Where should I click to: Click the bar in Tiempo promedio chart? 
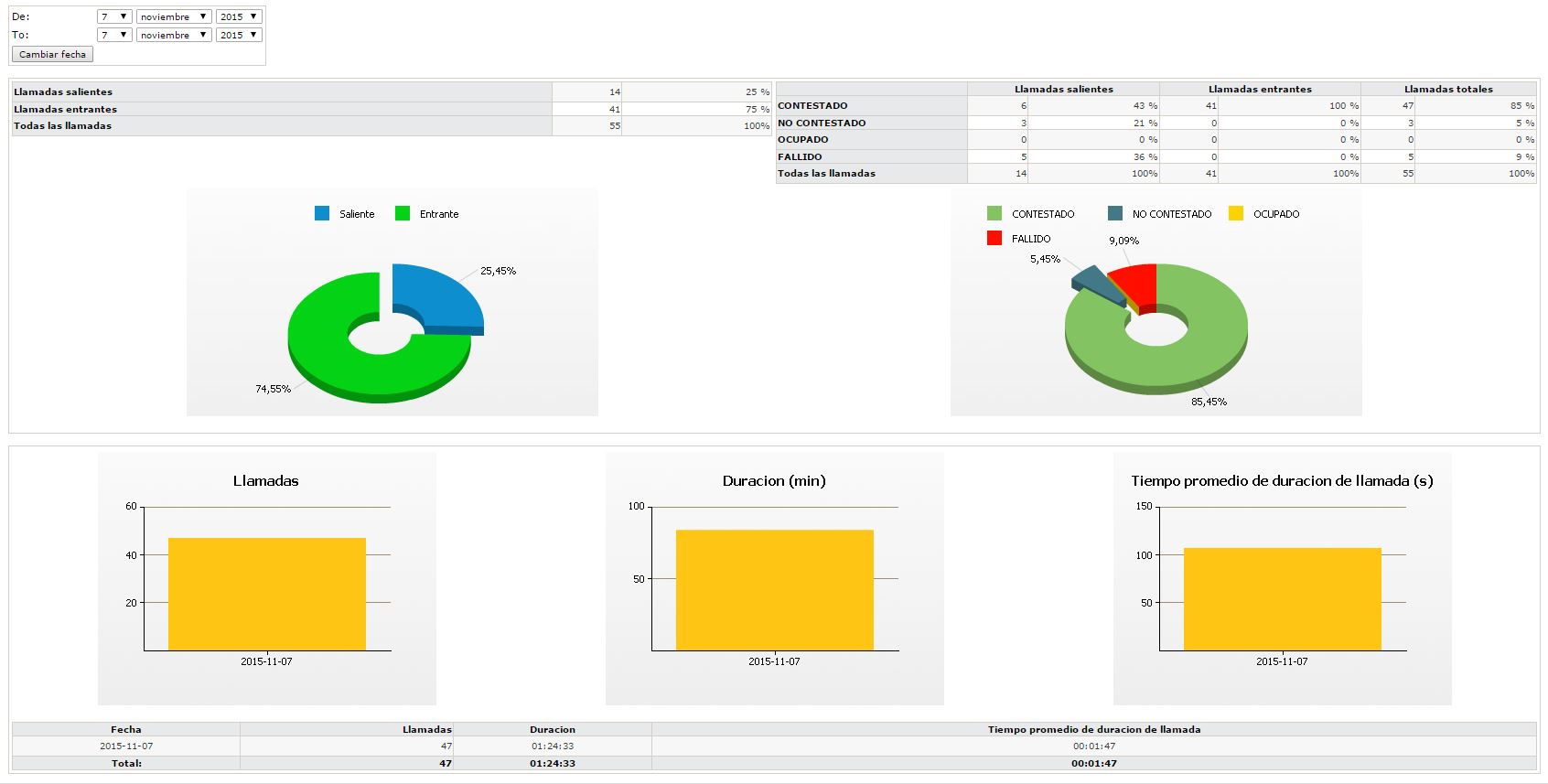coord(1283,599)
